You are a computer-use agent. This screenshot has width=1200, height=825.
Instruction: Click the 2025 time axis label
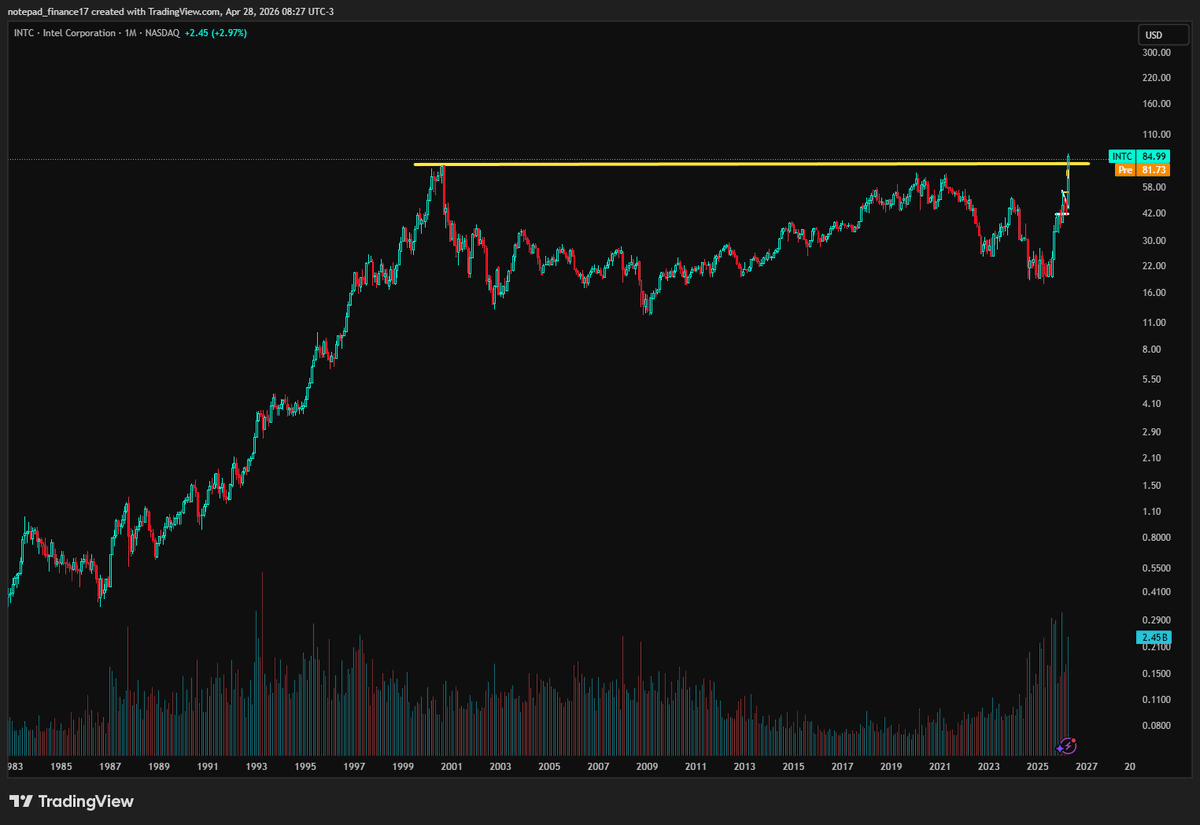[1037, 767]
